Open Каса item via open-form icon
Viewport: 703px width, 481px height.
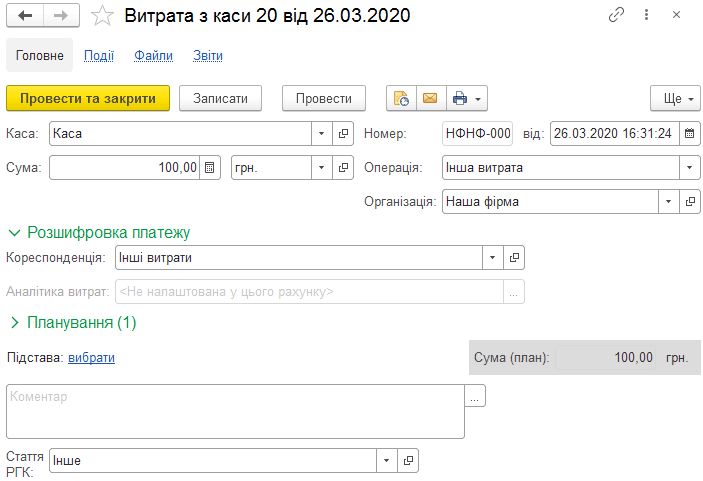[x=343, y=134]
